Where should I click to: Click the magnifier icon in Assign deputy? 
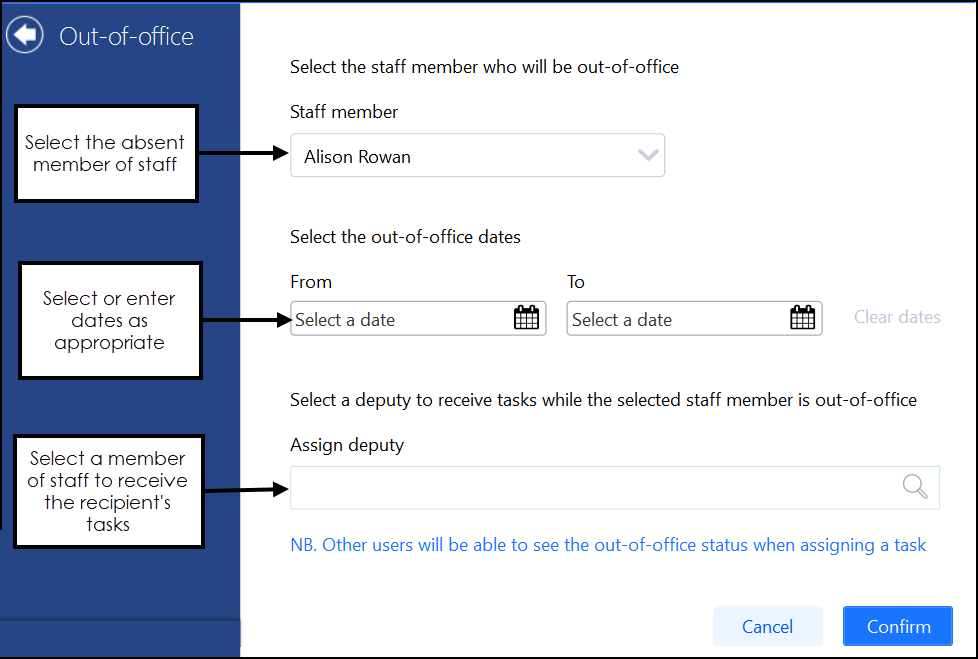(x=915, y=487)
